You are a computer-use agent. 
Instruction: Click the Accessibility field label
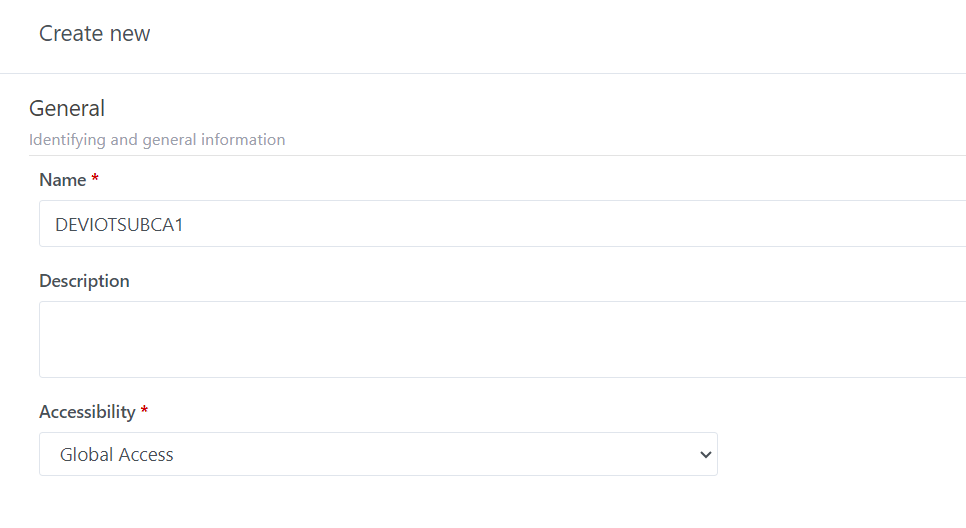coord(87,412)
